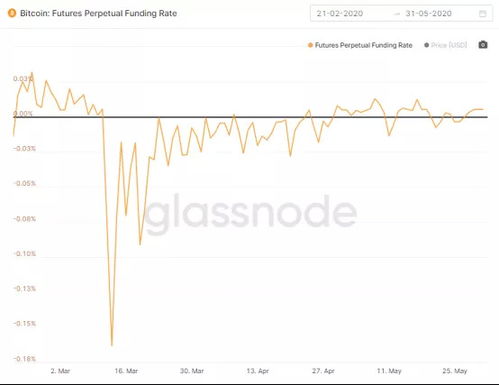
Task: Open the calendar icon in date range
Action: (482, 14)
